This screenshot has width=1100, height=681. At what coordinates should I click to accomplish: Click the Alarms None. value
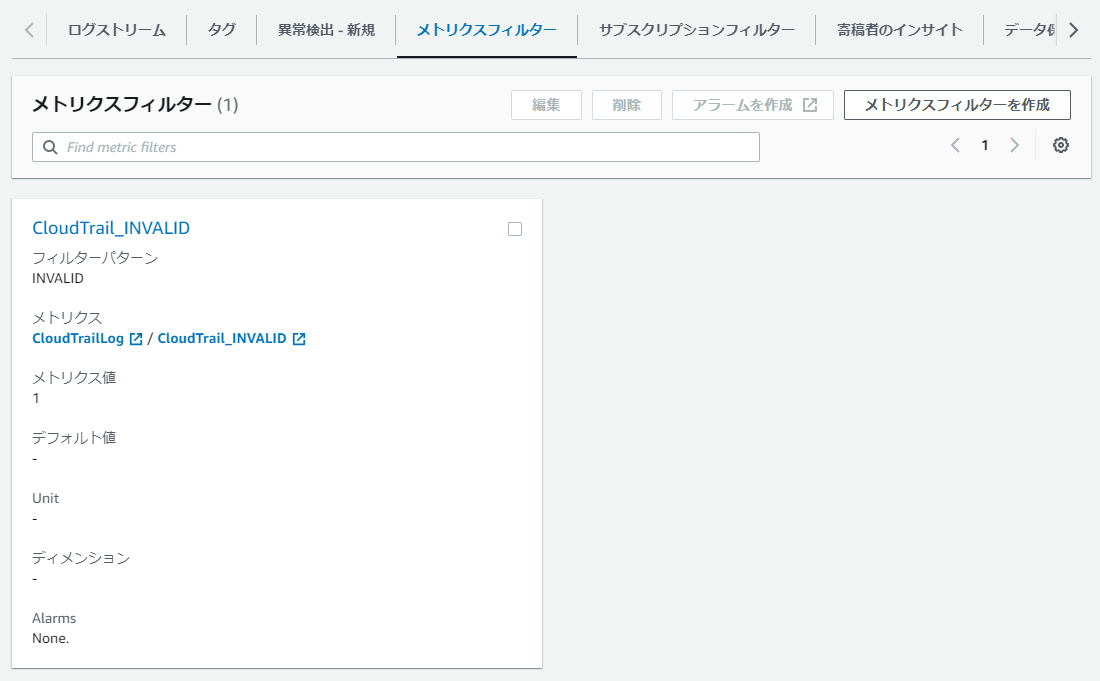(x=51, y=639)
